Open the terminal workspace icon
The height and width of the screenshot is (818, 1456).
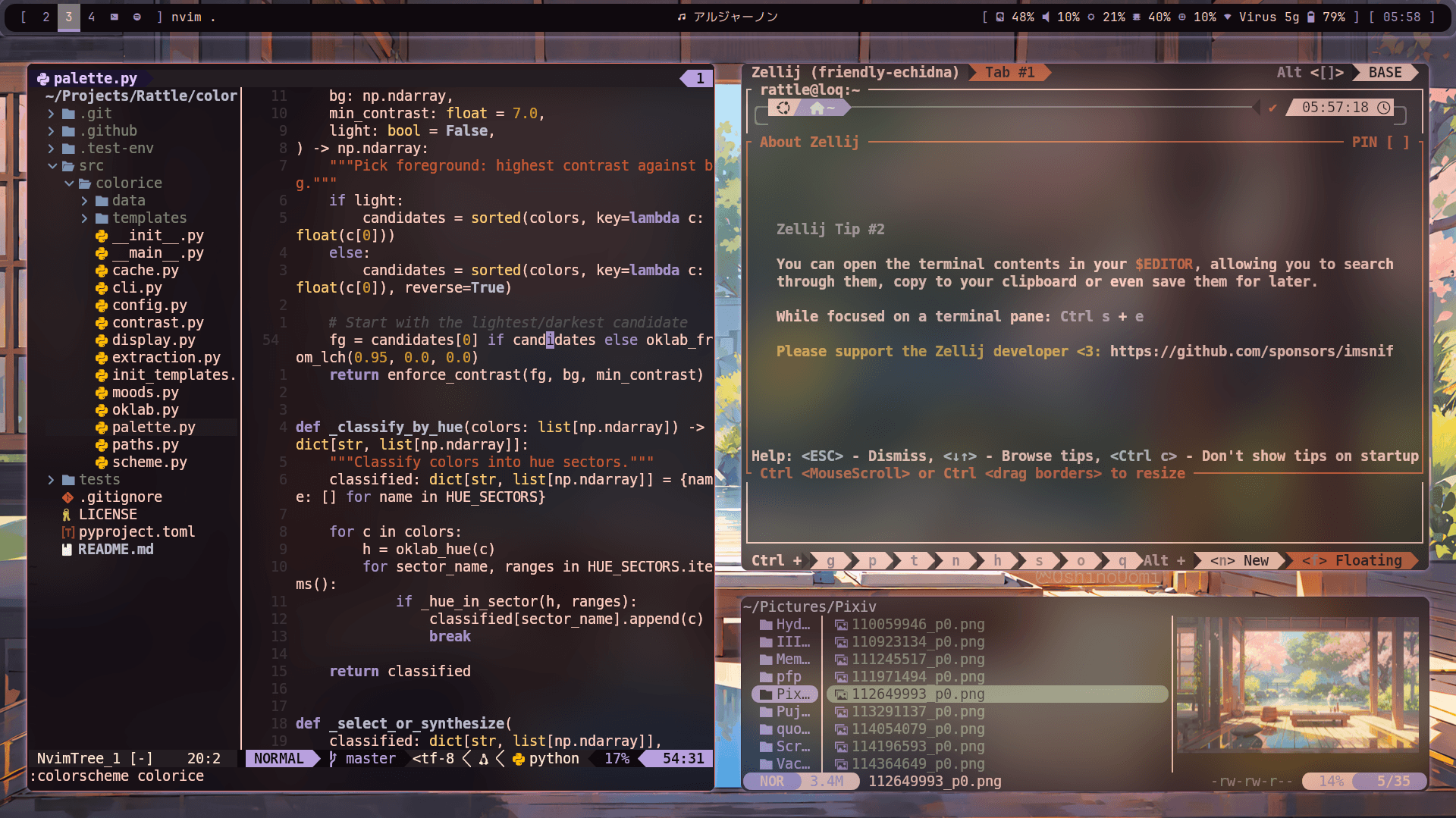point(115,17)
